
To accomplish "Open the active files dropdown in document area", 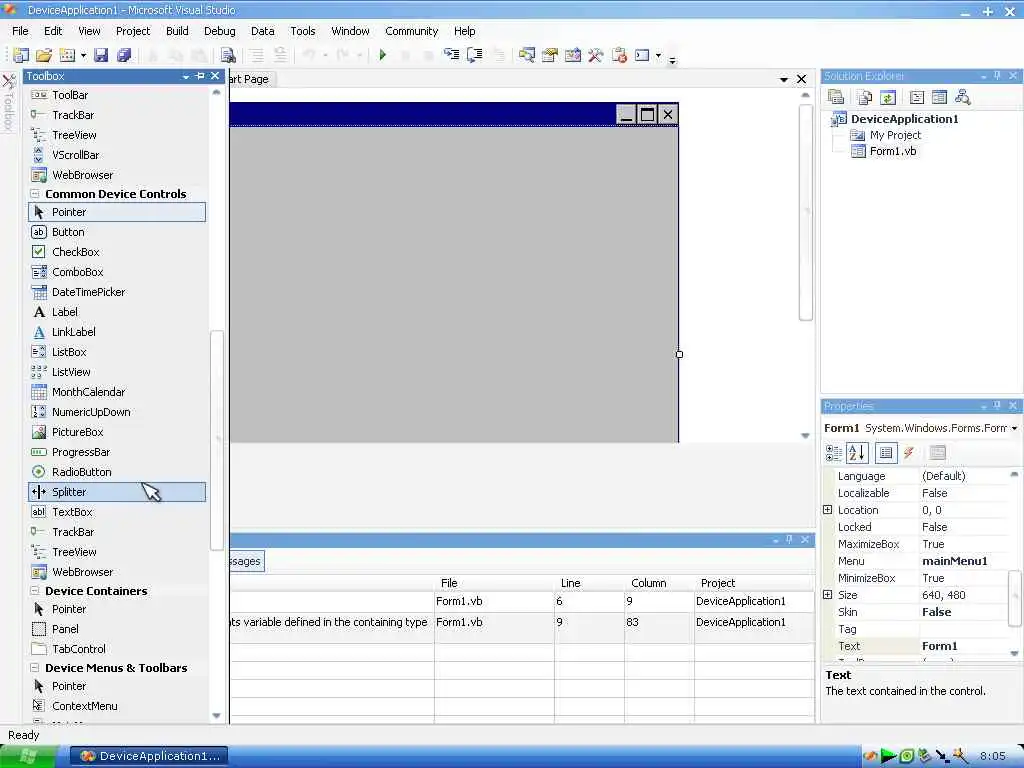I will [784, 80].
